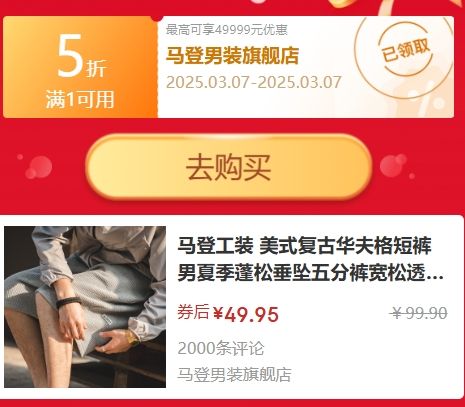Open the 马登工装 美式复古华夫格短裤 product title
Image resolution: width=465 pixels, height=407 pixels.
click(310, 260)
